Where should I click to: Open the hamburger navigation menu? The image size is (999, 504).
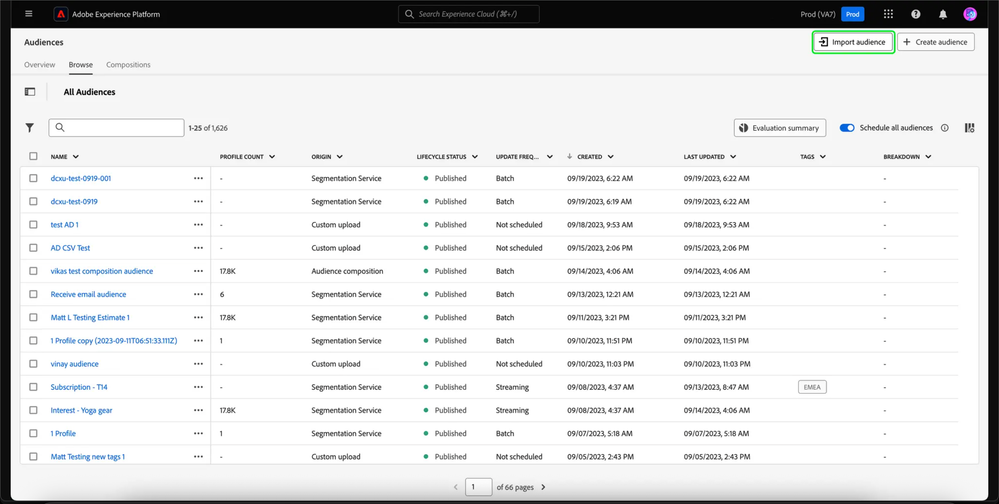click(x=29, y=14)
